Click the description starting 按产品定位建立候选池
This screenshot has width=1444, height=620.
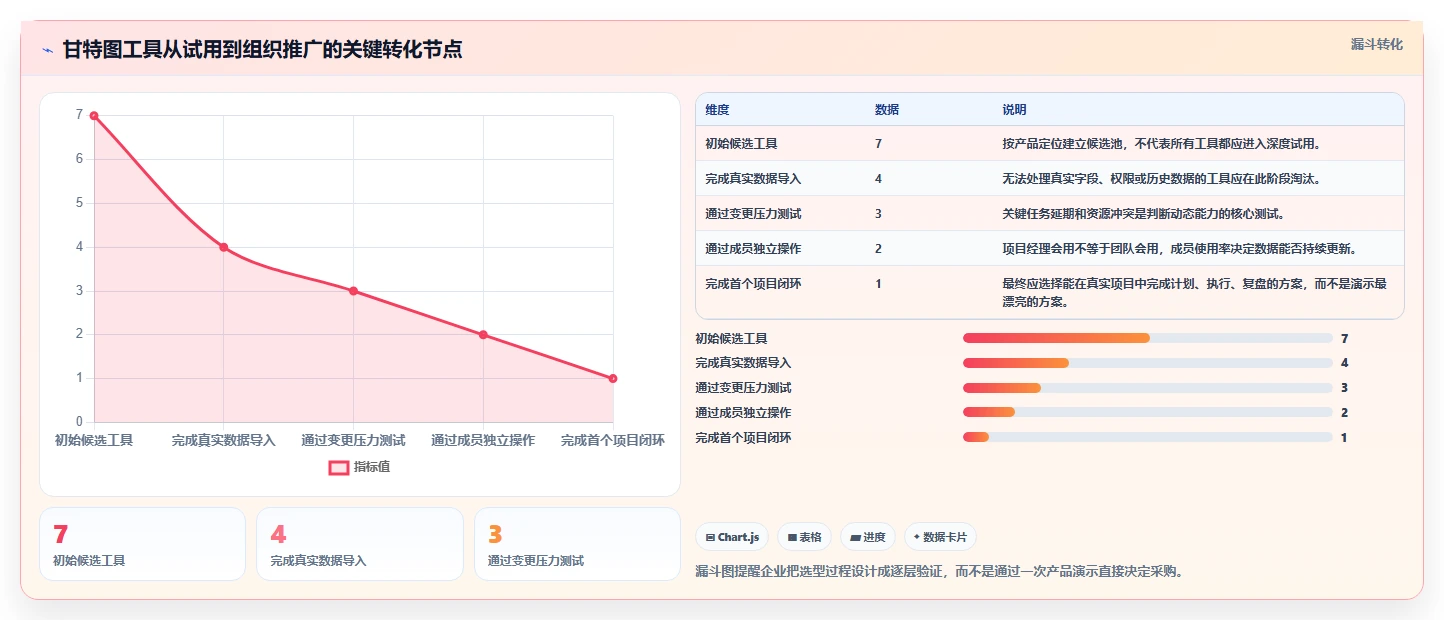tap(1161, 144)
